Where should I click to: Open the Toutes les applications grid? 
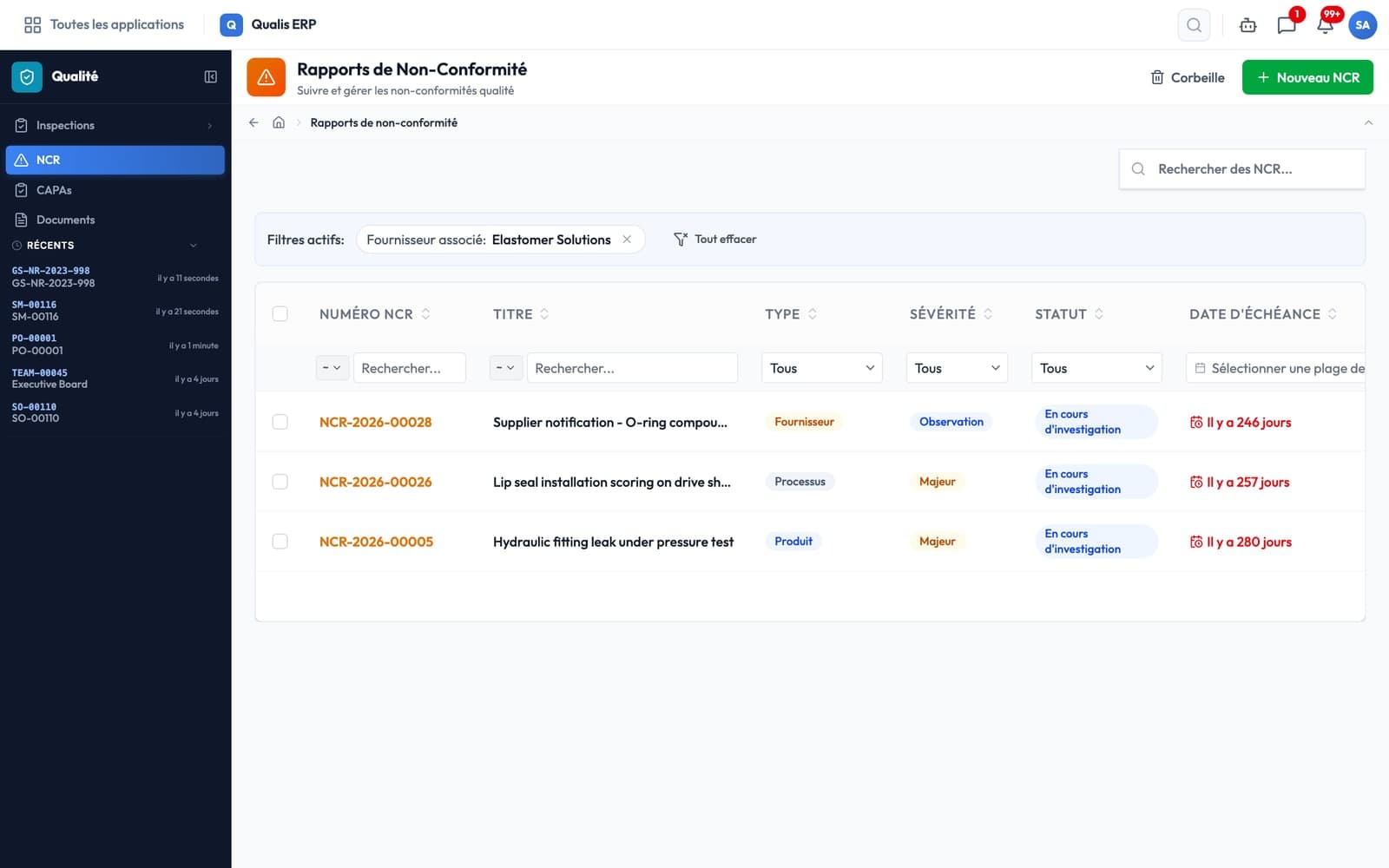tap(104, 24)
